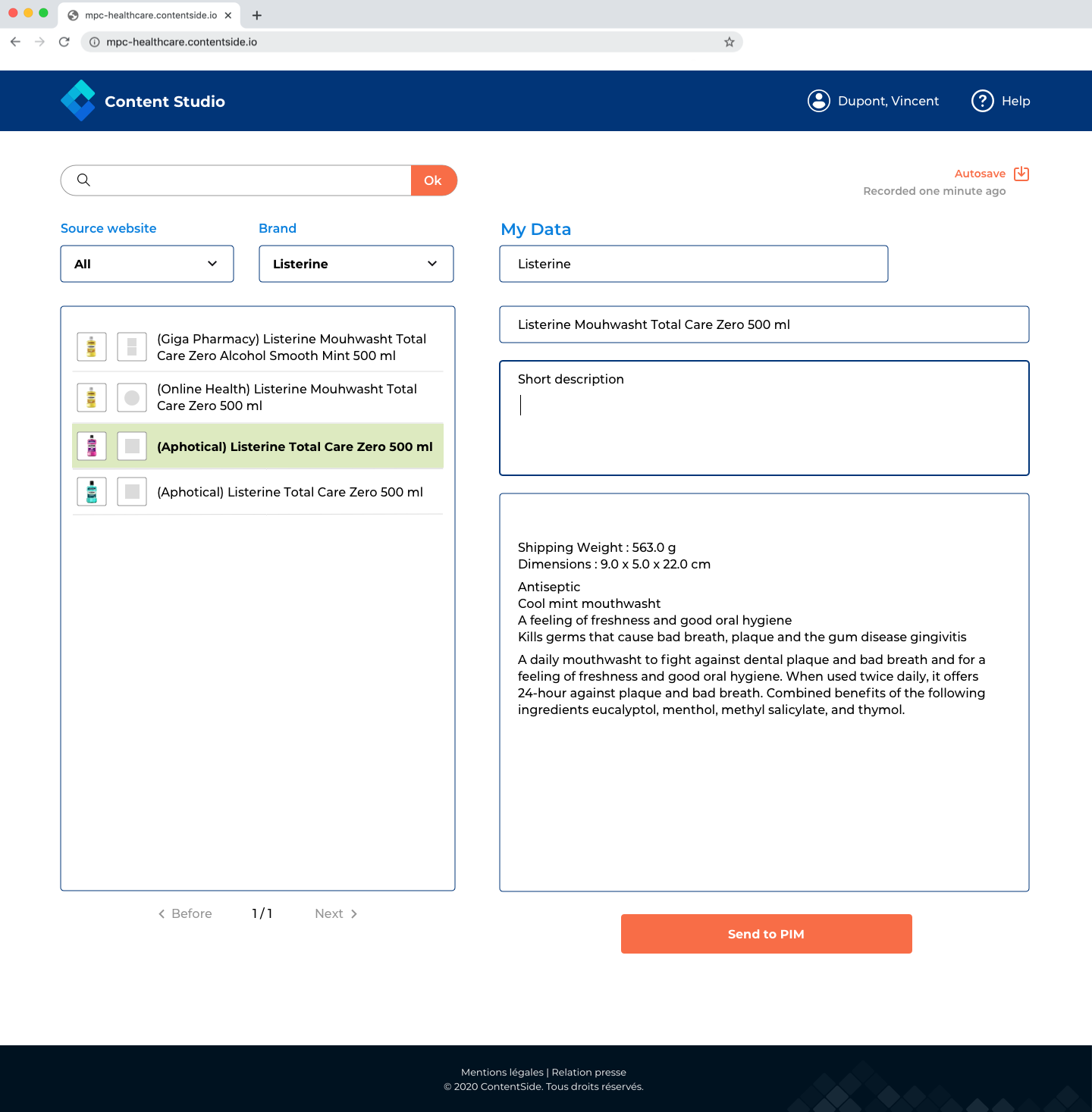Screen dimensions: 1092x1112
Task: Open the Brand dropdown set to Listerine
Action: coord(356,264)
